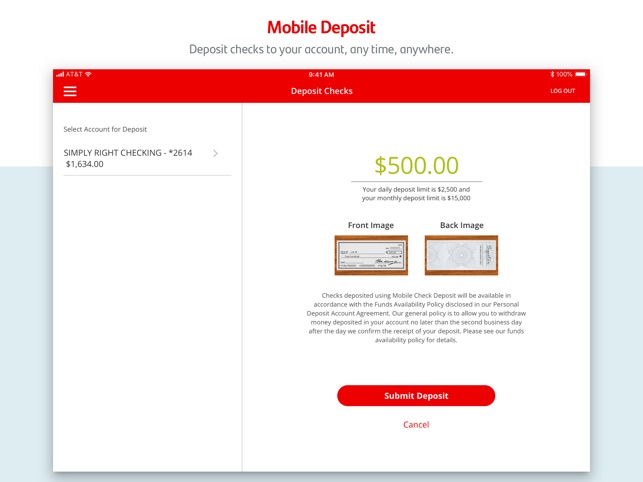Click the AT&T carrier label
Image resolution: width=643 pixels, height=482 pixels.
click(x=74, y=74)
